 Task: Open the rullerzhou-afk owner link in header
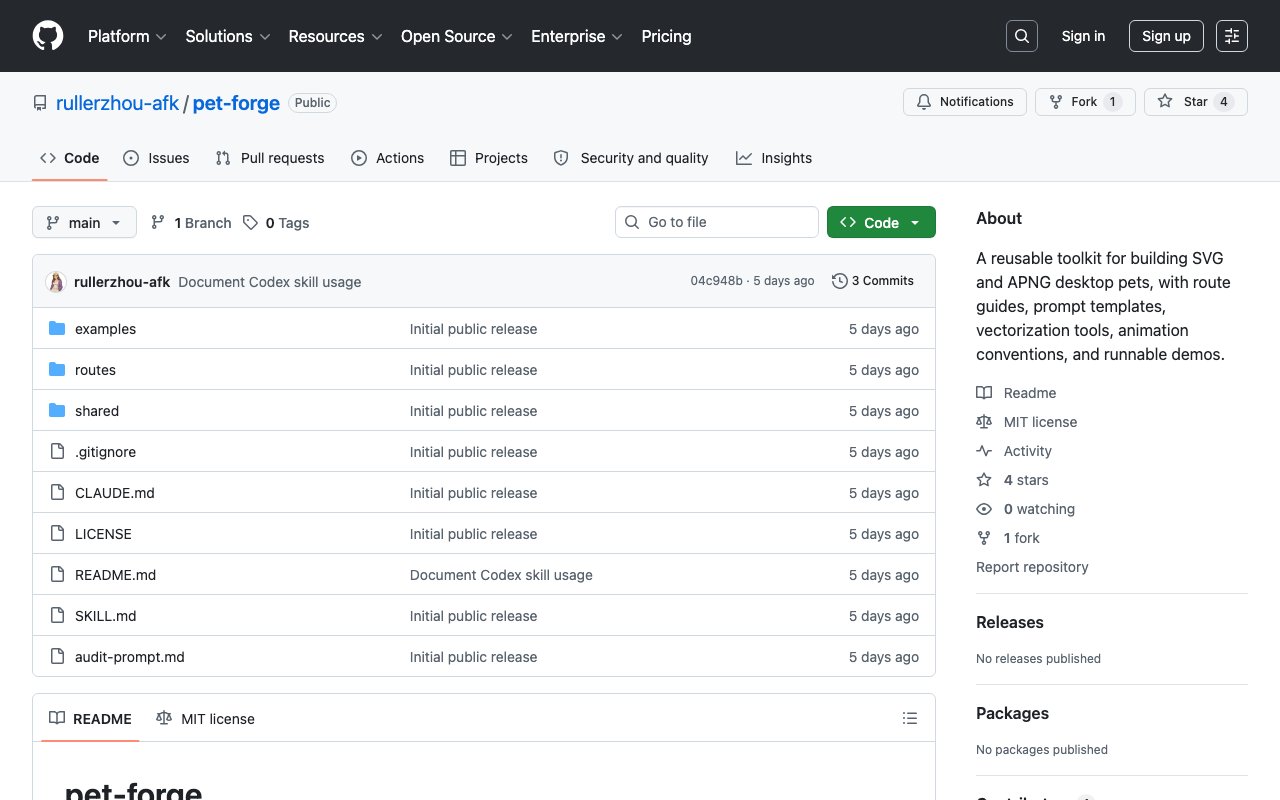117,103
